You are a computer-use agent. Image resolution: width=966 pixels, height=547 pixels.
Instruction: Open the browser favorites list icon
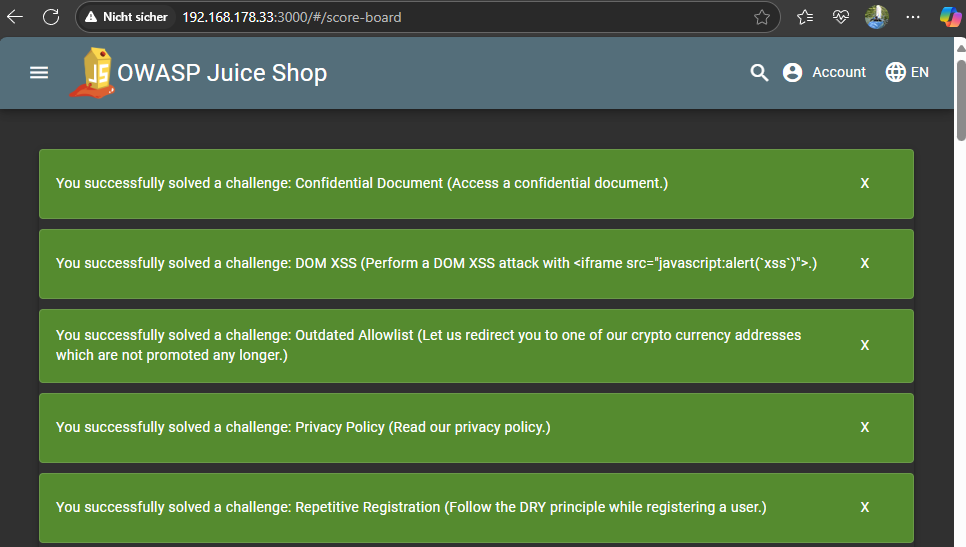pos(806,17)
